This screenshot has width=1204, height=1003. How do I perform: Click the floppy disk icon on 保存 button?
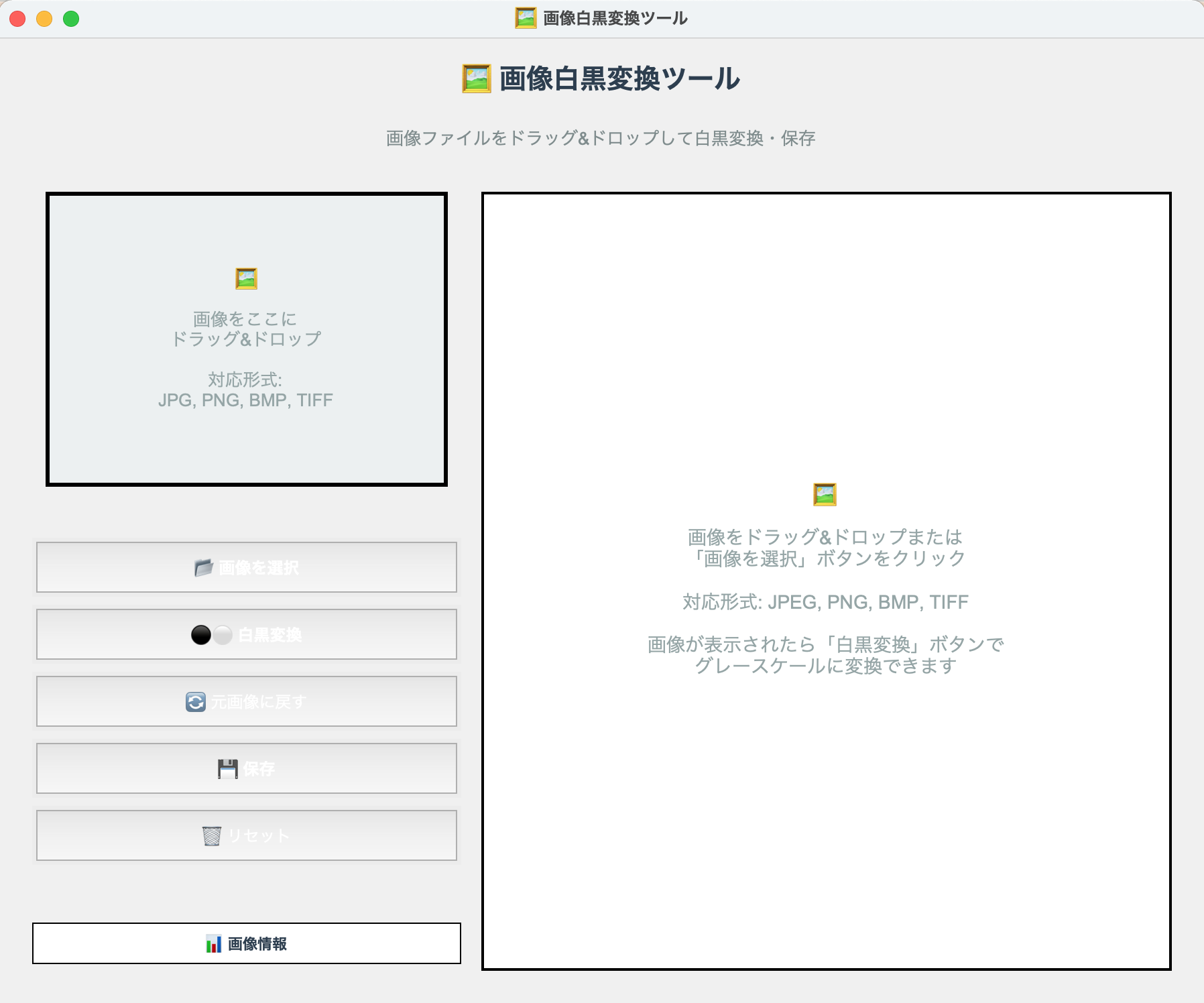coord(229,768)
